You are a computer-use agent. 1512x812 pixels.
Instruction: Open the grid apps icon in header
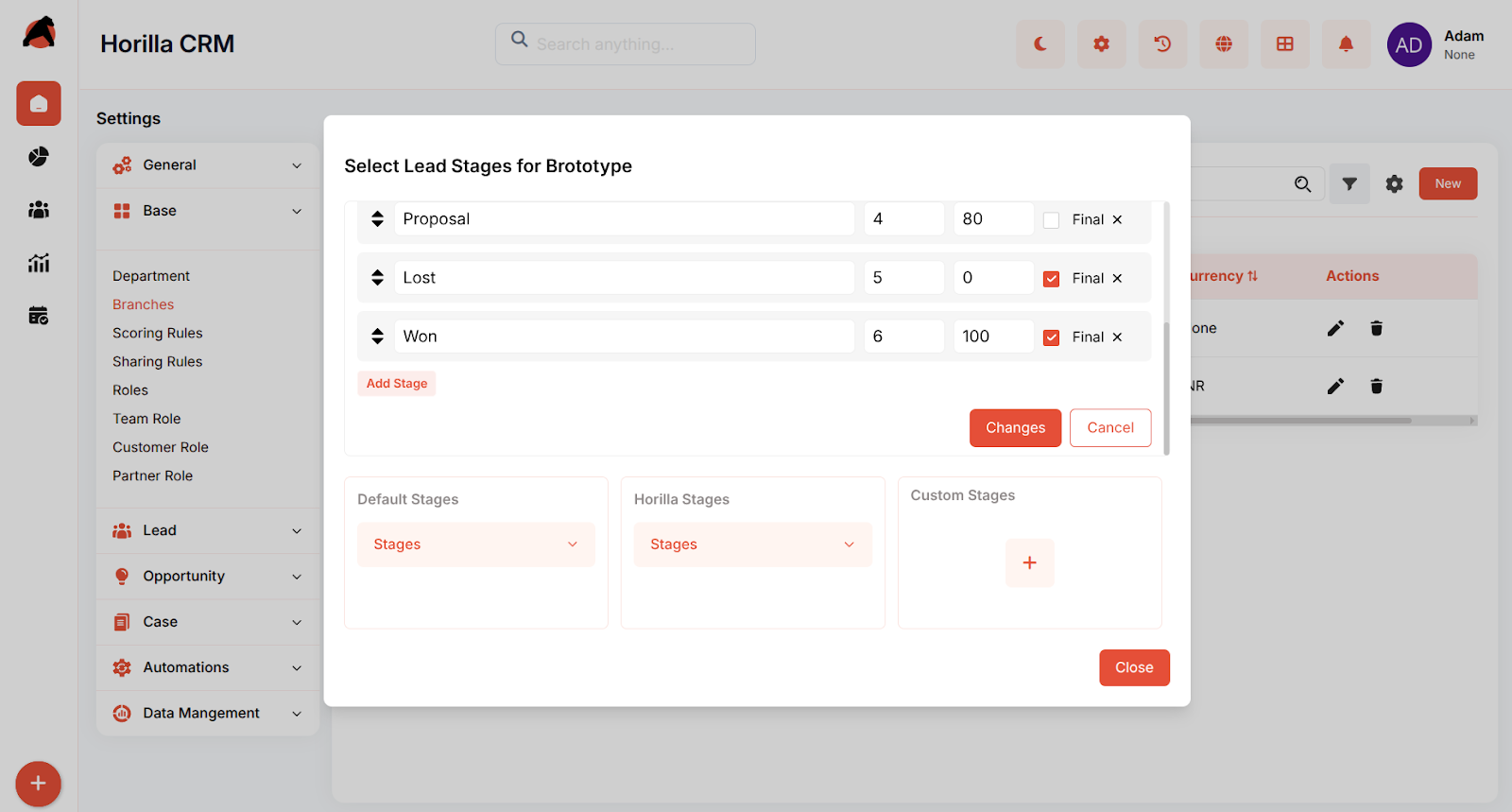(x=1285, y=44)
